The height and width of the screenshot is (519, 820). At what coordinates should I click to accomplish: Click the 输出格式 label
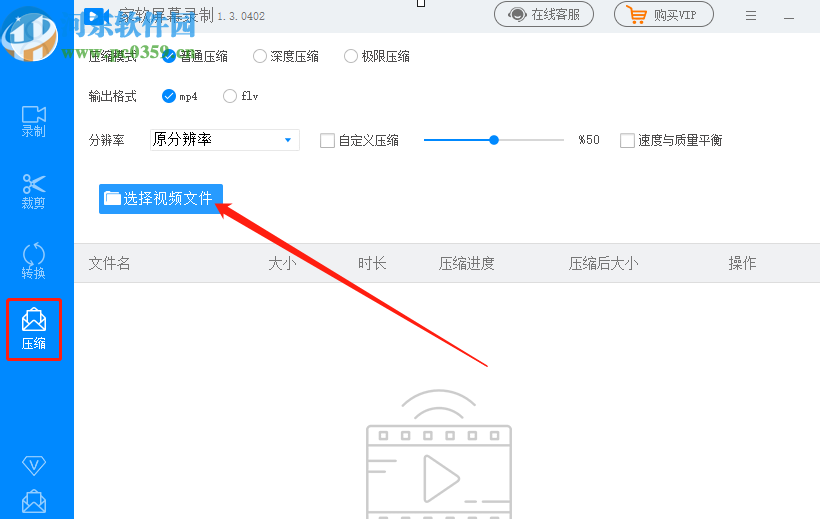click(x=112, y=96)
